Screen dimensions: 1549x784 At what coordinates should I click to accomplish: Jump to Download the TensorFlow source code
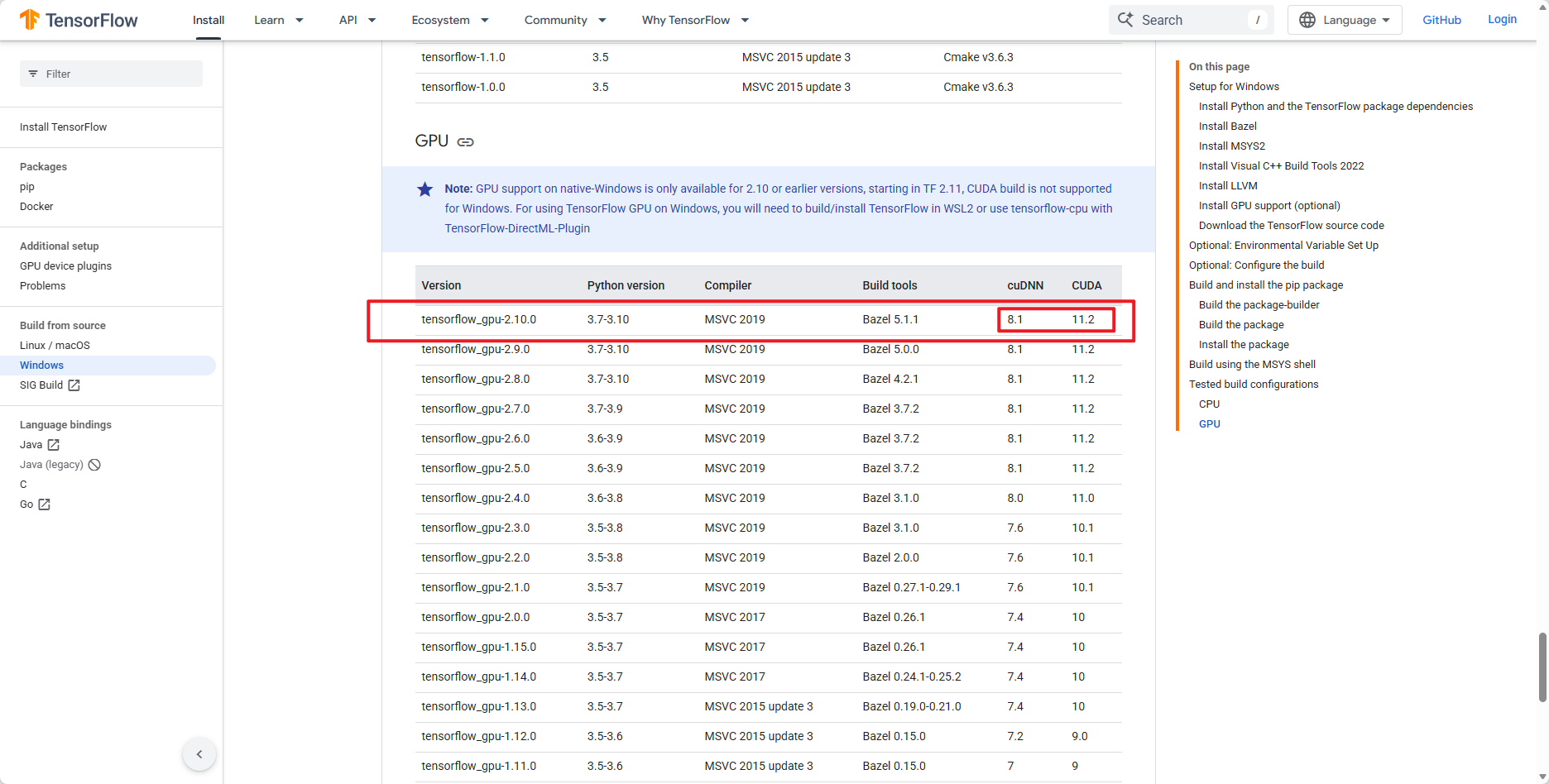coord(1292,226)
